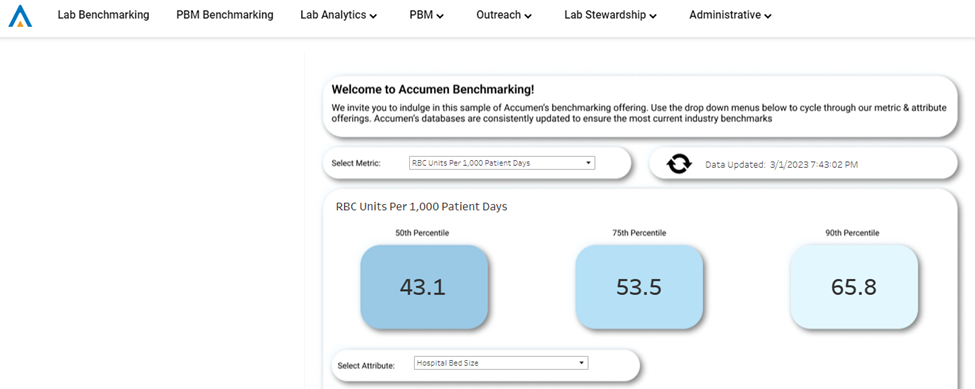Click the Welcome to Accumen Benchmarking heading
The width and height of the screenshot is (975, 389).
[x=432, y=89]
